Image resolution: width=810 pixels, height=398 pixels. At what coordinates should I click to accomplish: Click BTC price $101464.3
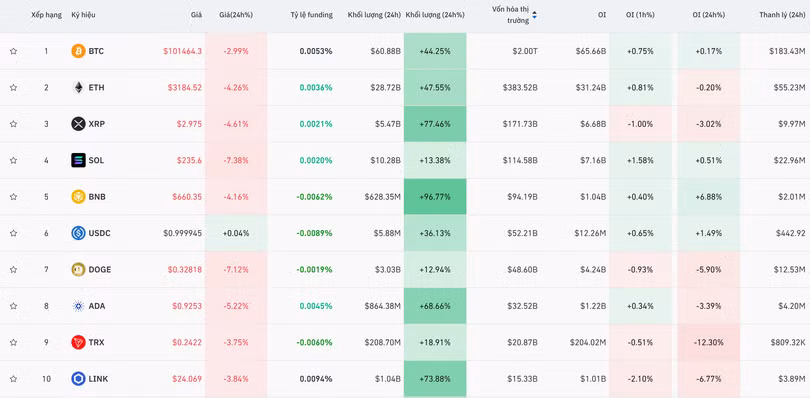(x=182, y=51)
